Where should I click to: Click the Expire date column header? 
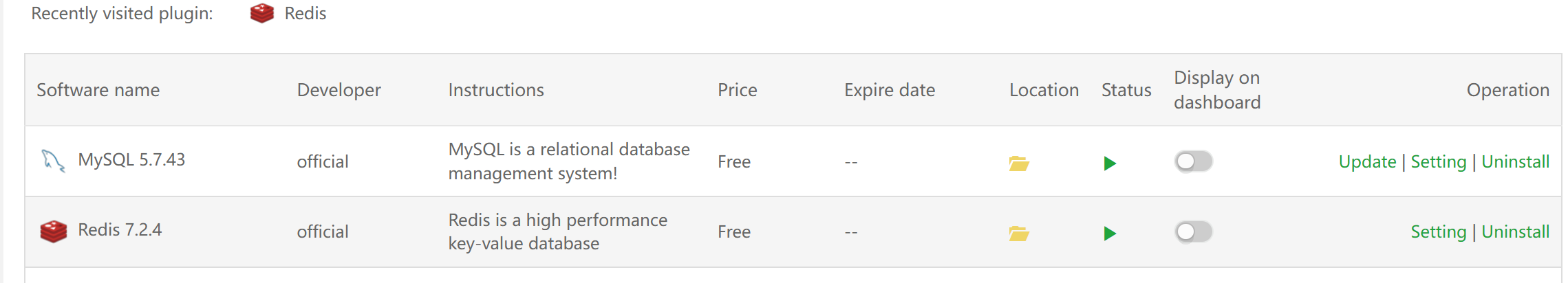coord(889,90)
